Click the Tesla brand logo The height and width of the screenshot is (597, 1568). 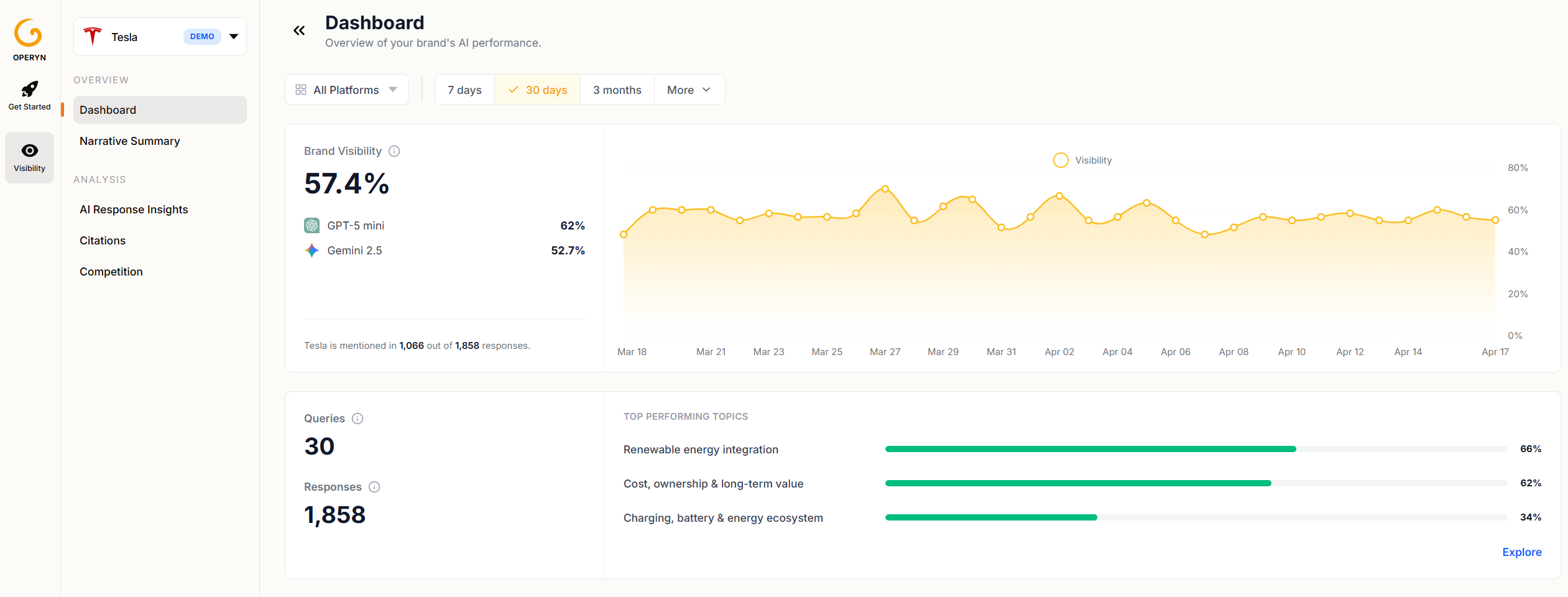coord(92,36)
